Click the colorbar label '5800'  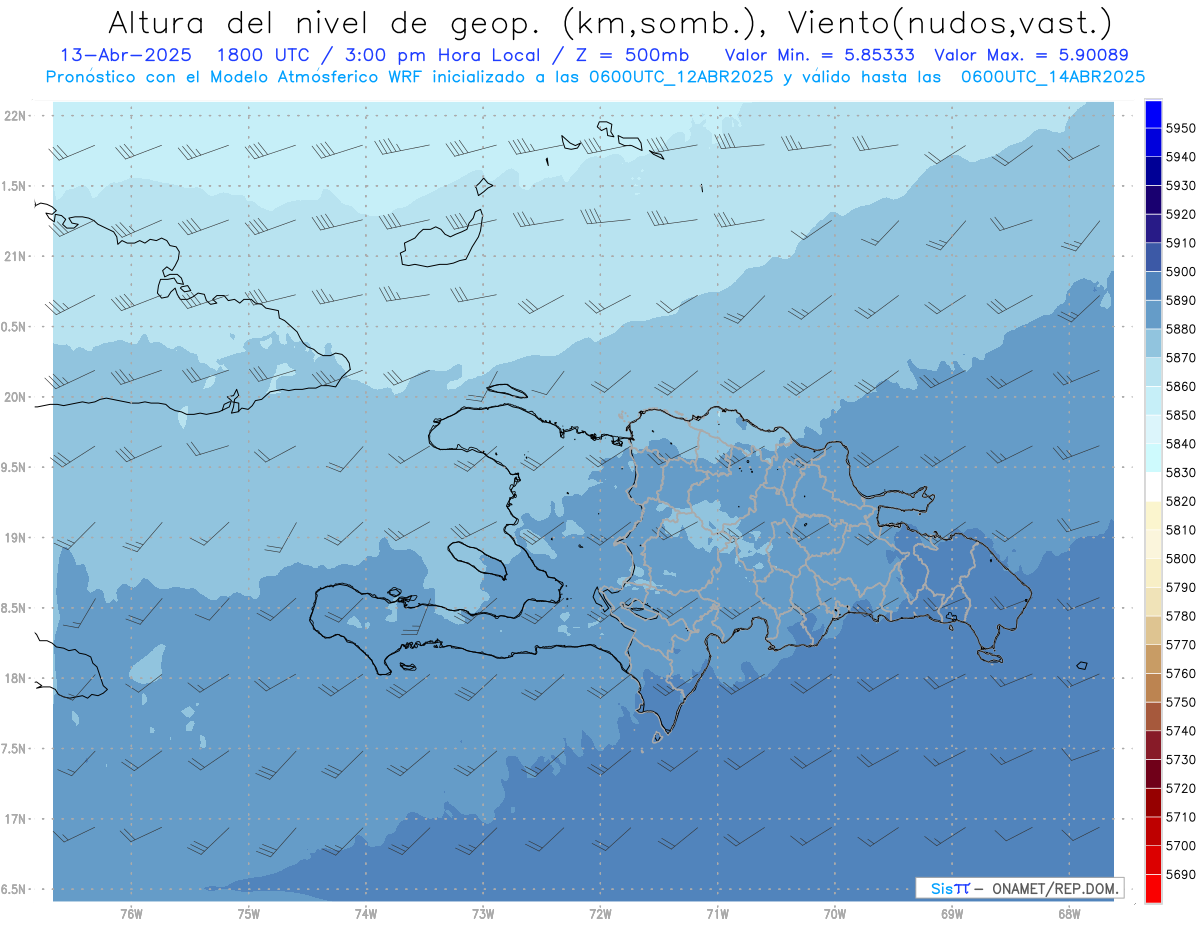point(1181,558)
